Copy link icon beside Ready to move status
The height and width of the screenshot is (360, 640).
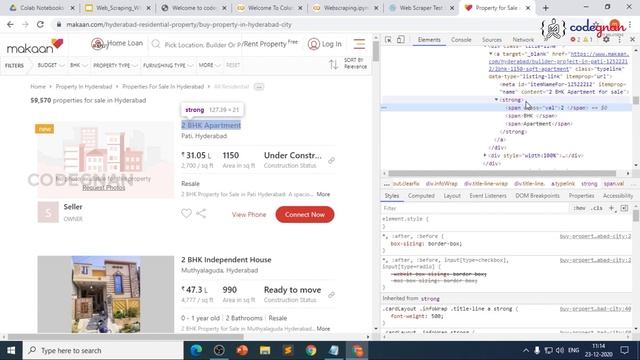click(x=331, y=295)
